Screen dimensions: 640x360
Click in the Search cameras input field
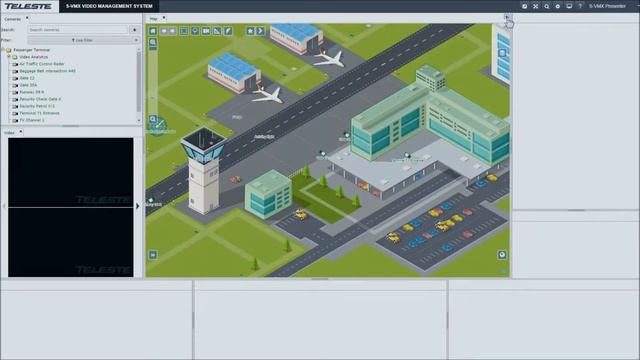click(78, 30)
